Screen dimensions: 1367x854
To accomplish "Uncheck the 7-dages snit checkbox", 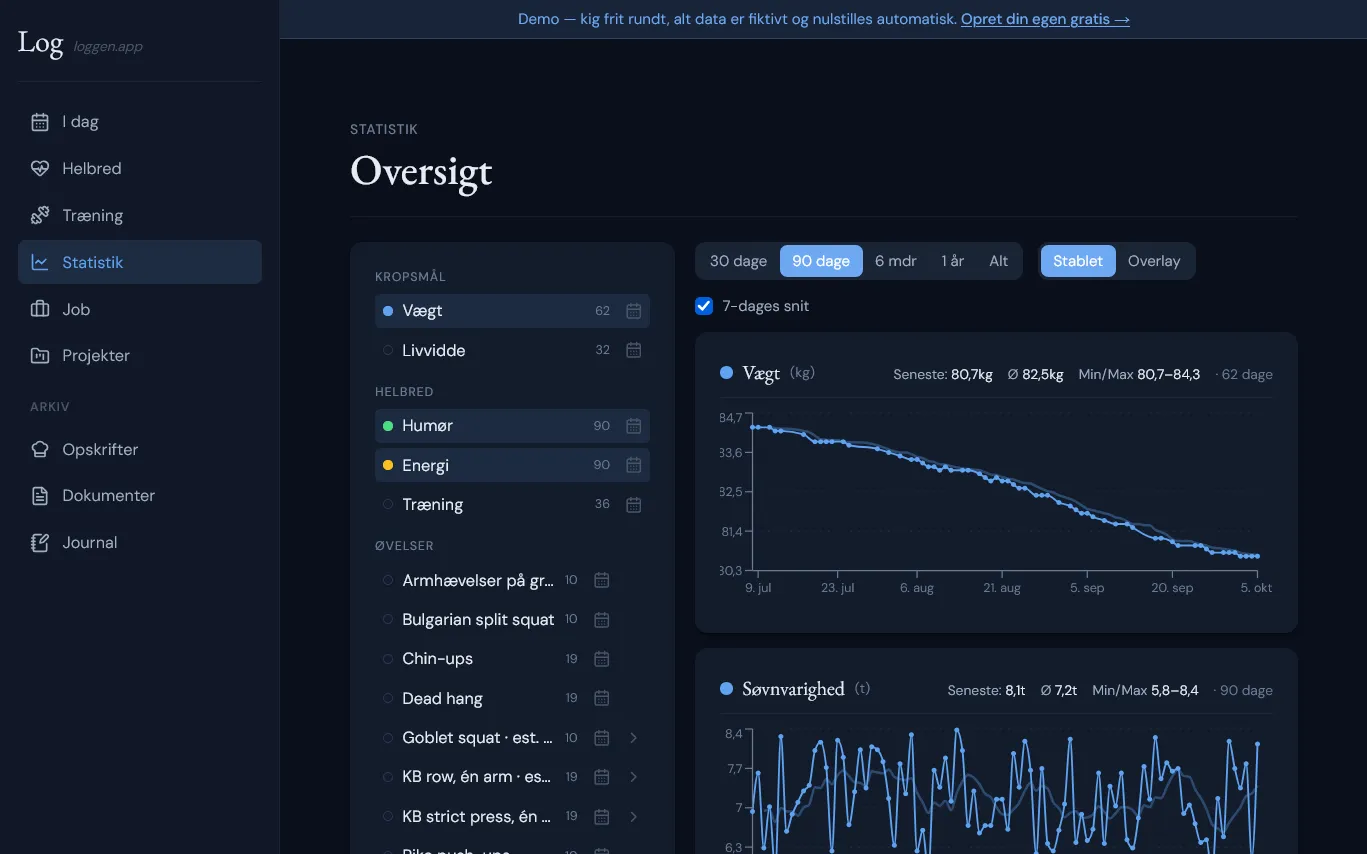I will coord(704,306).
